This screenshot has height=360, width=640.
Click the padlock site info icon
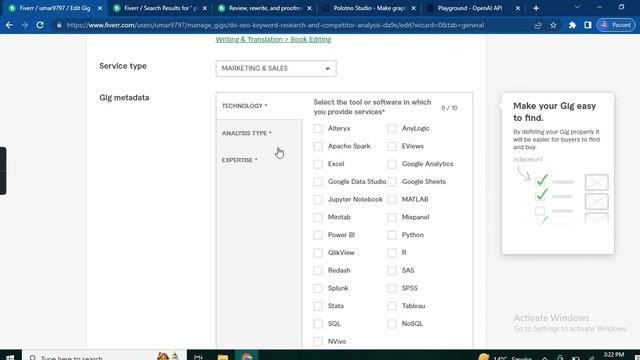click(x=59, y=25)
